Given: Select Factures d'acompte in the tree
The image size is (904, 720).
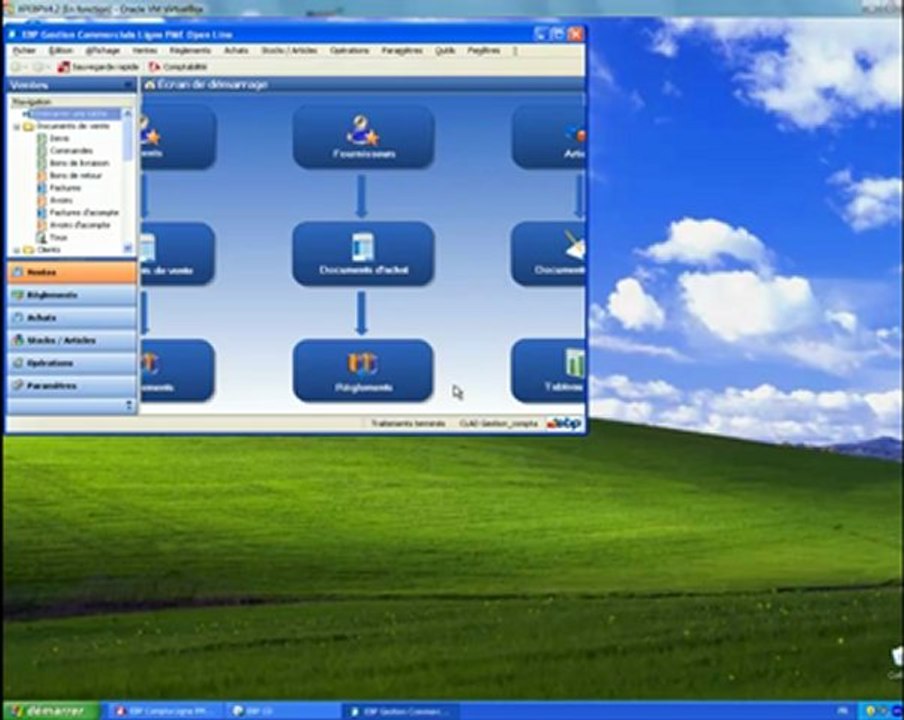Looking at the screenshot, I should tap(84, 213).
